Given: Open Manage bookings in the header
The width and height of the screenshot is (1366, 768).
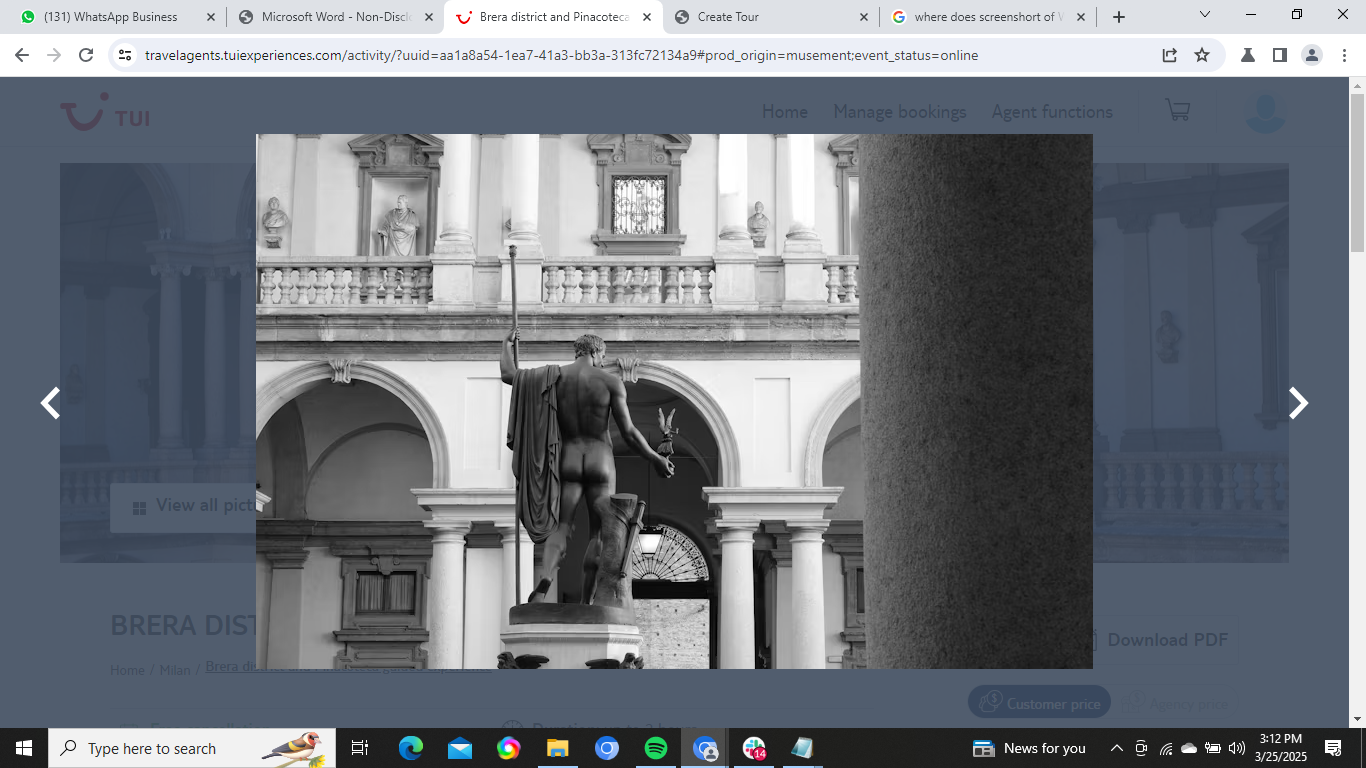Looking at the screenshot, I should click(900, 112).
